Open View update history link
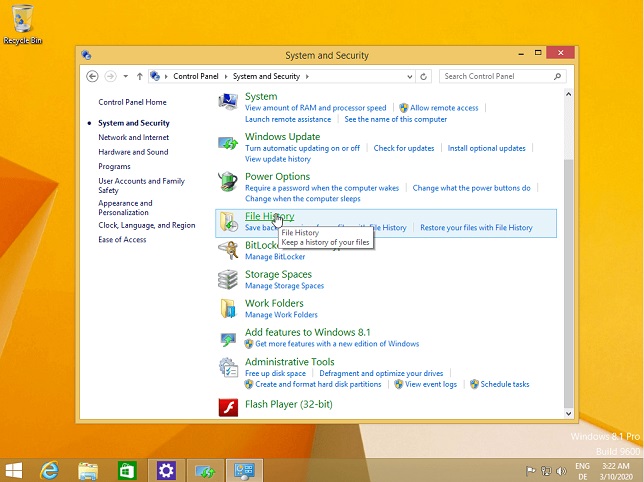This screenshot has height=482, width=644. tap(278, 159)
